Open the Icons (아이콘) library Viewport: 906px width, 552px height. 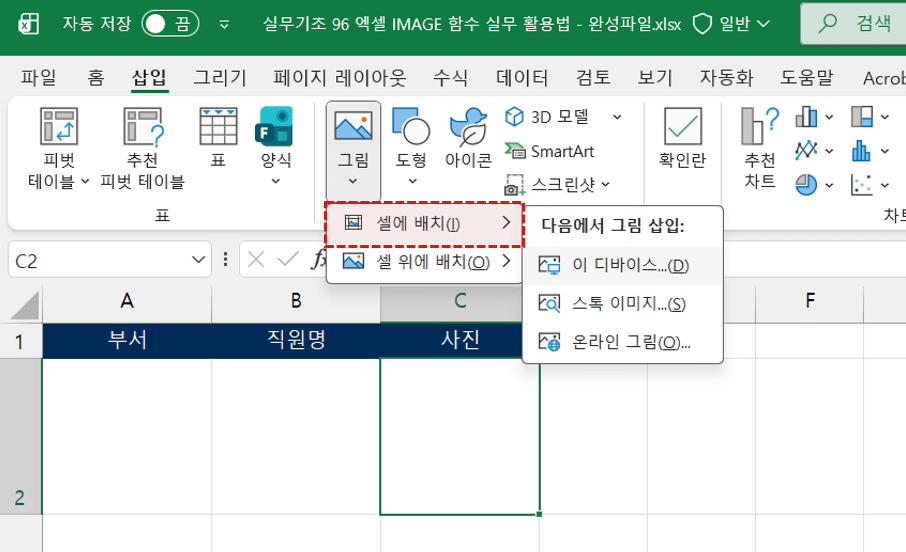click(x=468, y=127)
